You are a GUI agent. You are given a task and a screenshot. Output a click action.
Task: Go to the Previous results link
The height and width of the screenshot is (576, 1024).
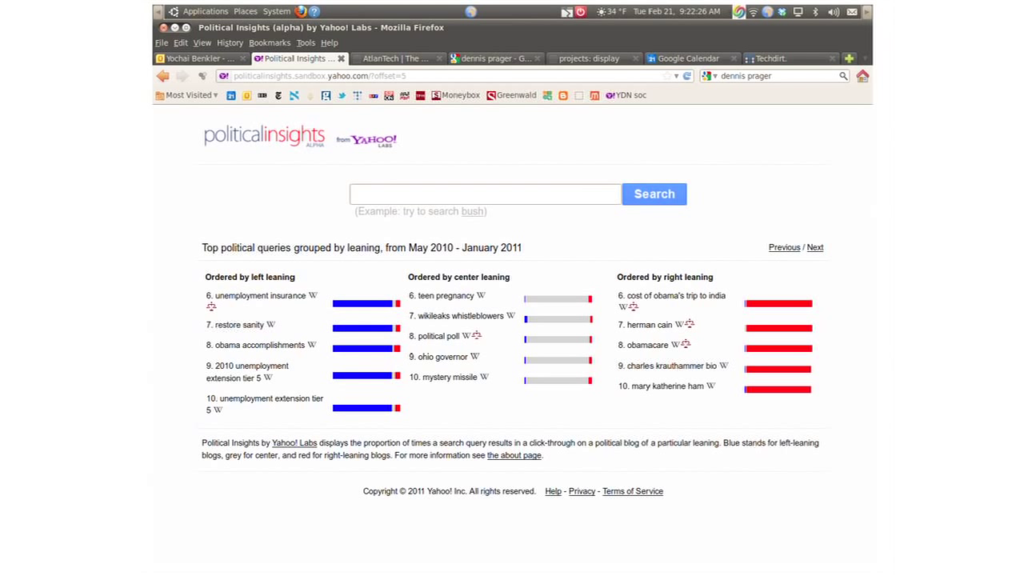pyautogui.click(x=784, y=248)
